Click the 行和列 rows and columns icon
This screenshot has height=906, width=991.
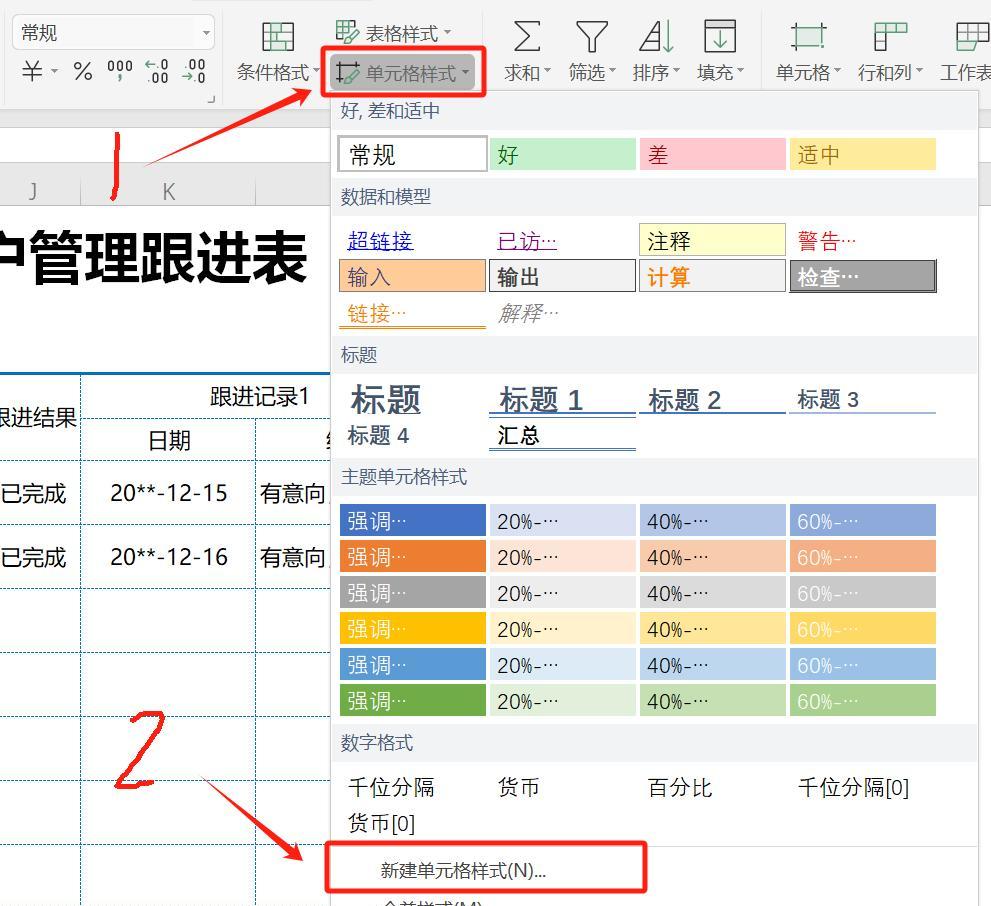point(890,36)
